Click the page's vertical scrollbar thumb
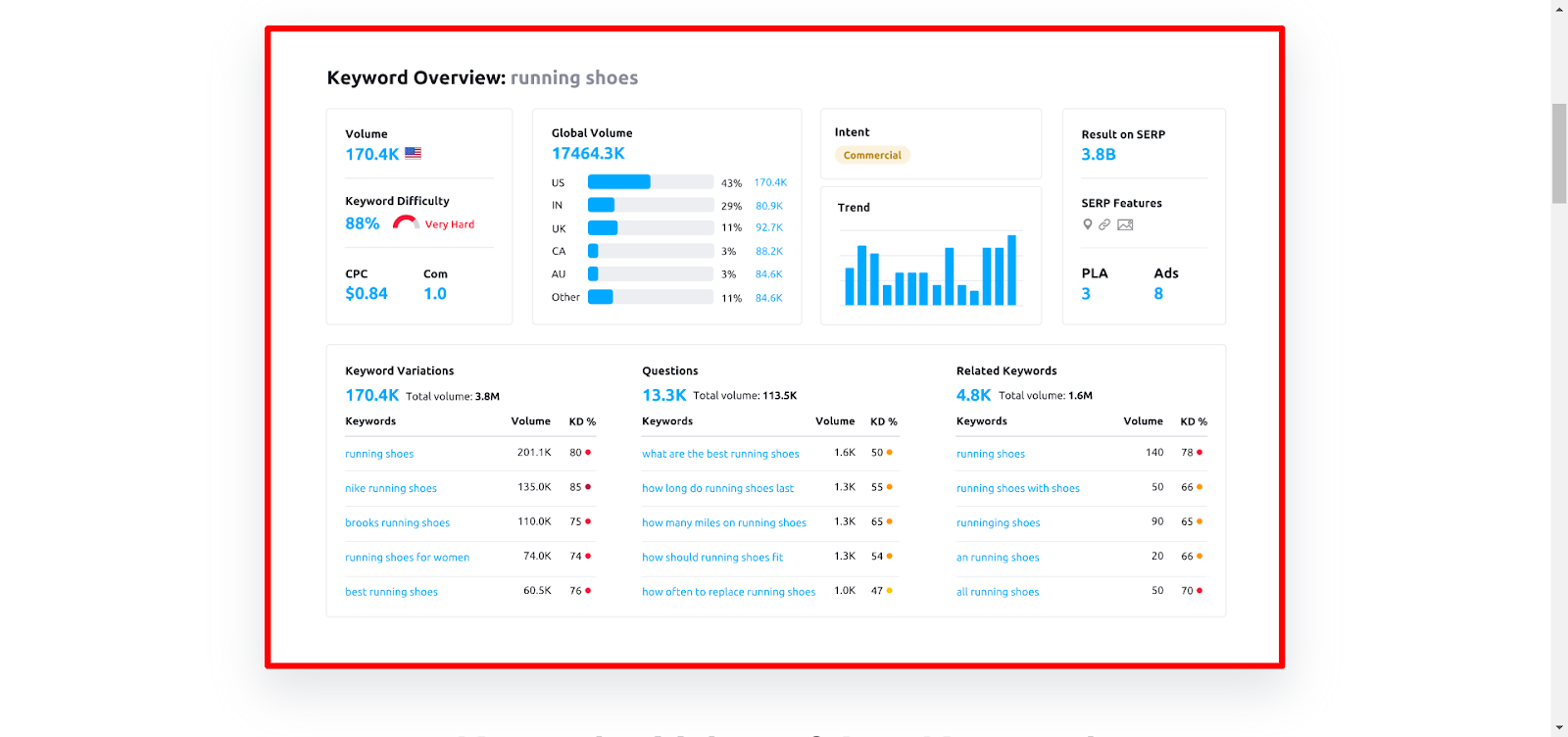 1559,153
